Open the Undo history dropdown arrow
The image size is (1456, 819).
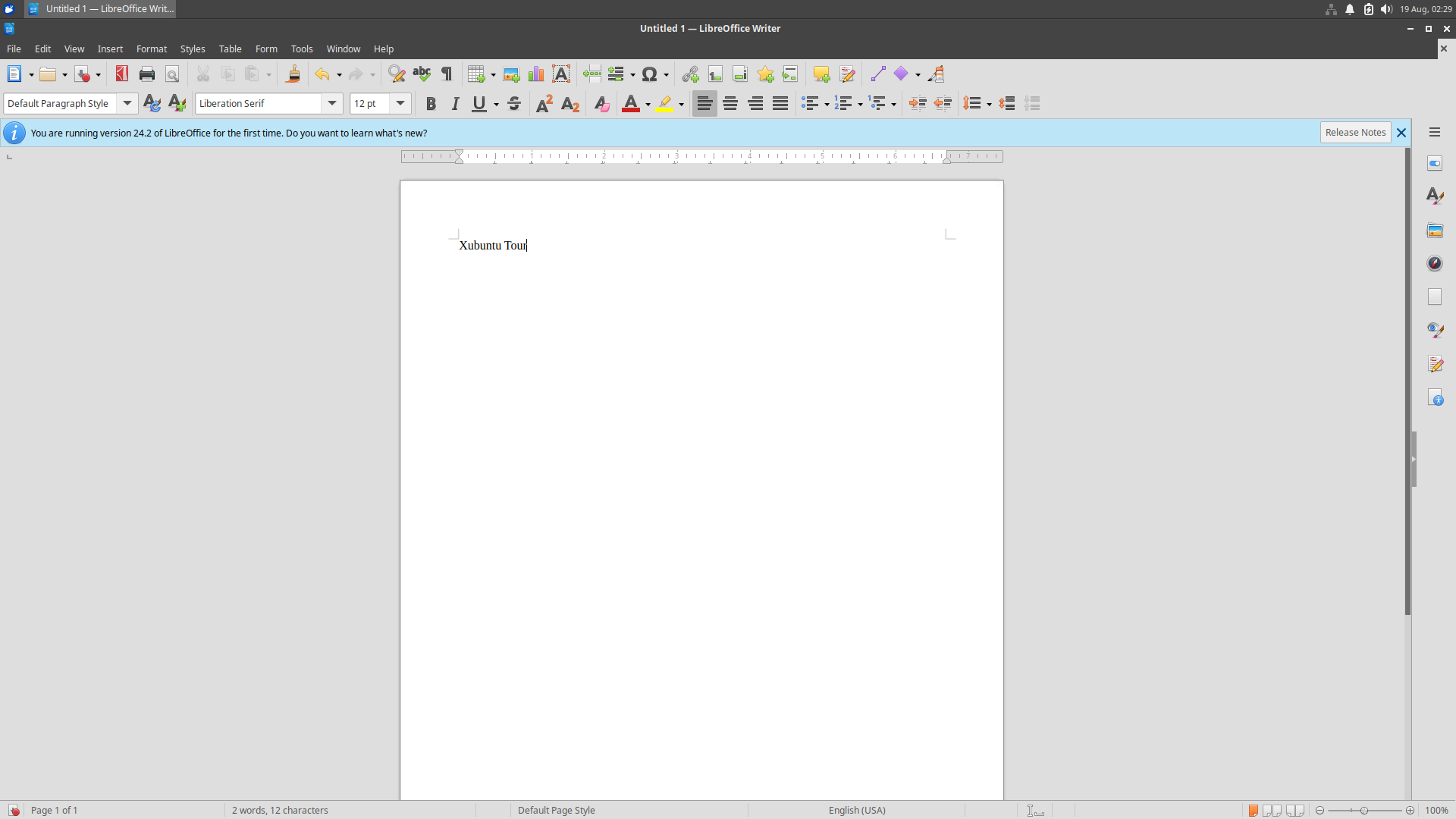pyautogui.click(x=339, y=74)
